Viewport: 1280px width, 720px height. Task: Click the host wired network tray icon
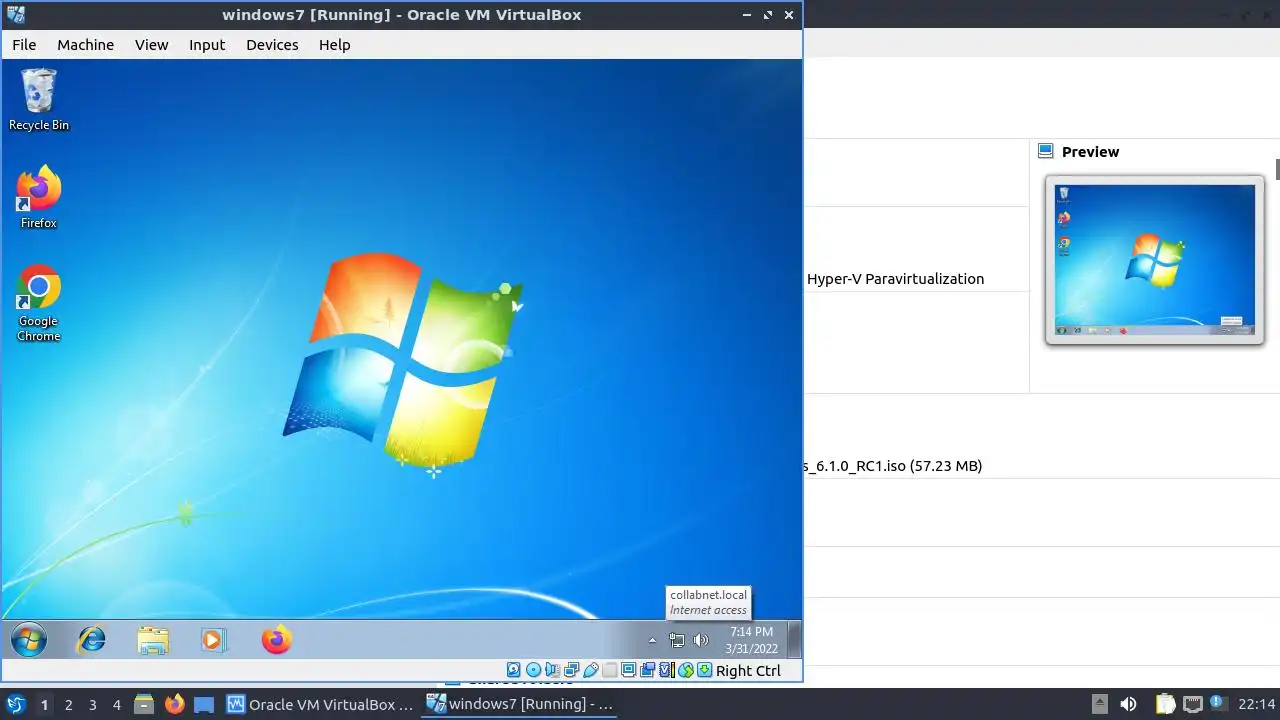pyautogui.click(x=1192, y=704)
